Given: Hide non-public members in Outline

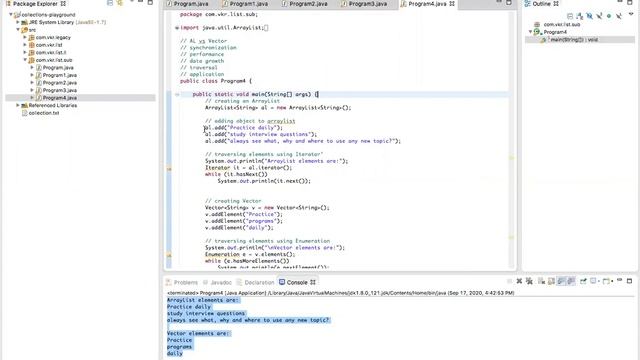Looking at the screenshot, I should pyautogui.click(x=609, y=16).
